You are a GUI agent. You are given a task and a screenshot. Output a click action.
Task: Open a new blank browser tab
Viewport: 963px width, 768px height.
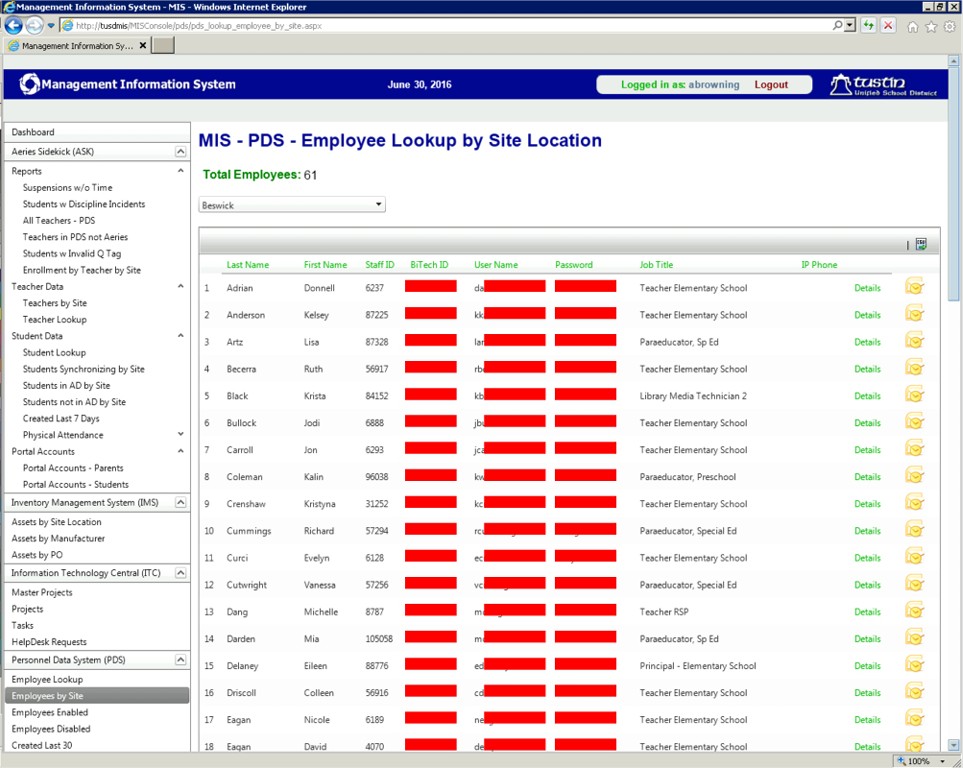(163, 45)
